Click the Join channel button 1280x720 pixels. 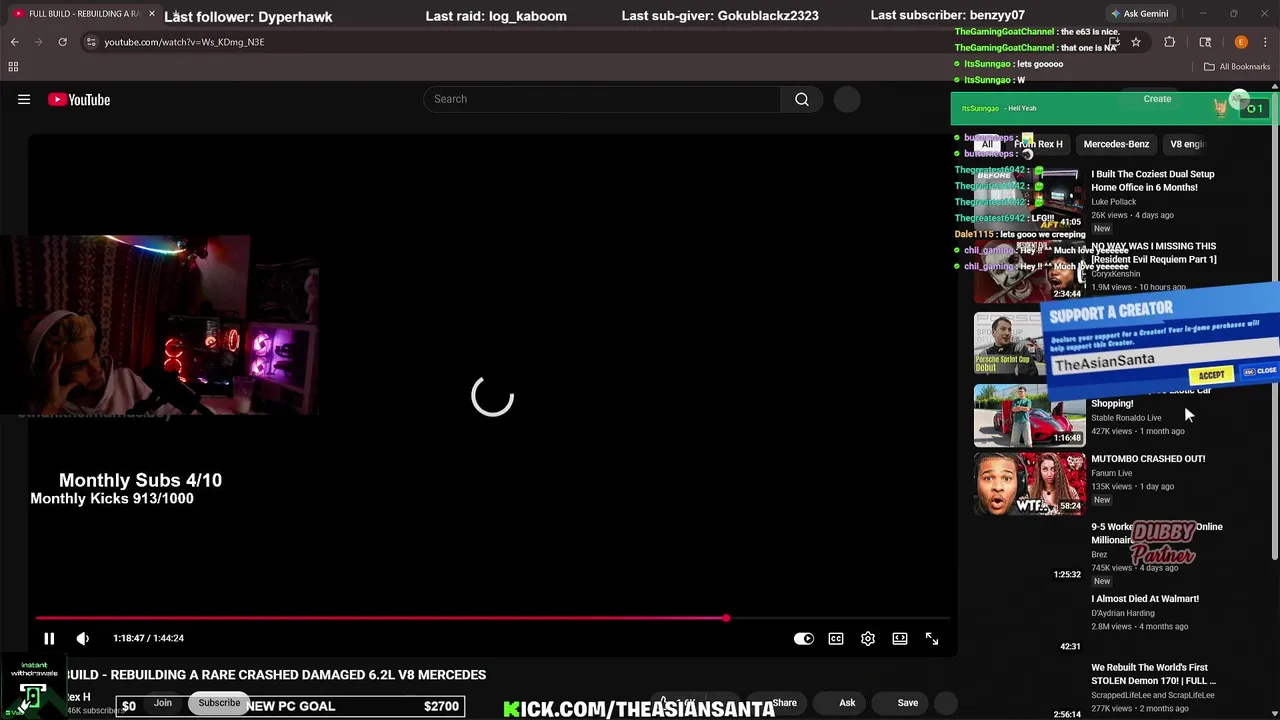click(163, 703)
